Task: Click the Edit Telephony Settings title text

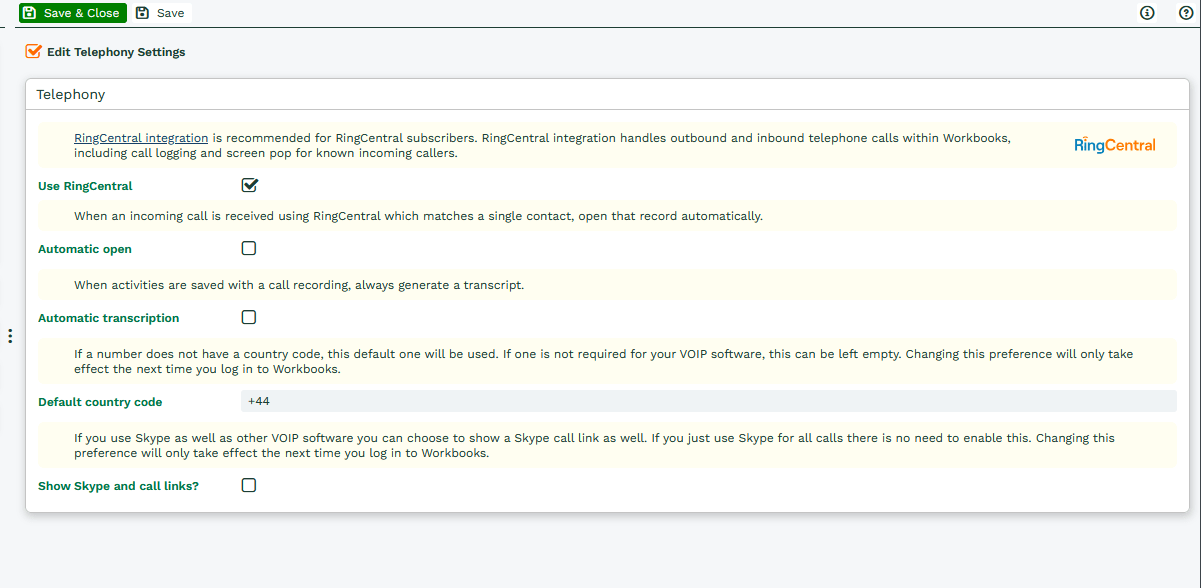Action: point(116,52)
